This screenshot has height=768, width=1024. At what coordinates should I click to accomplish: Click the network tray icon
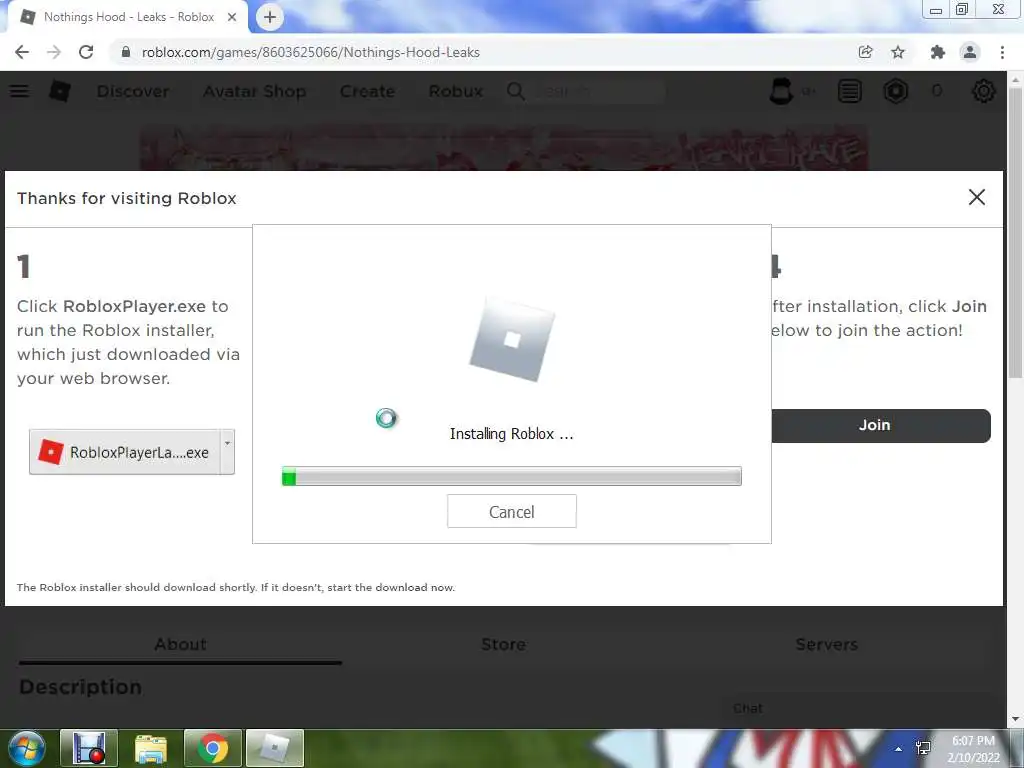point(923,748)
